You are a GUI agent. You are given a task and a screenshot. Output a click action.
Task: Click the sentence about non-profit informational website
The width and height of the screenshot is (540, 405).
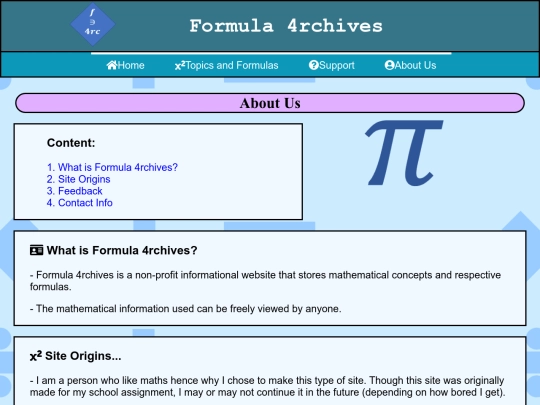(x=265, y=281)
